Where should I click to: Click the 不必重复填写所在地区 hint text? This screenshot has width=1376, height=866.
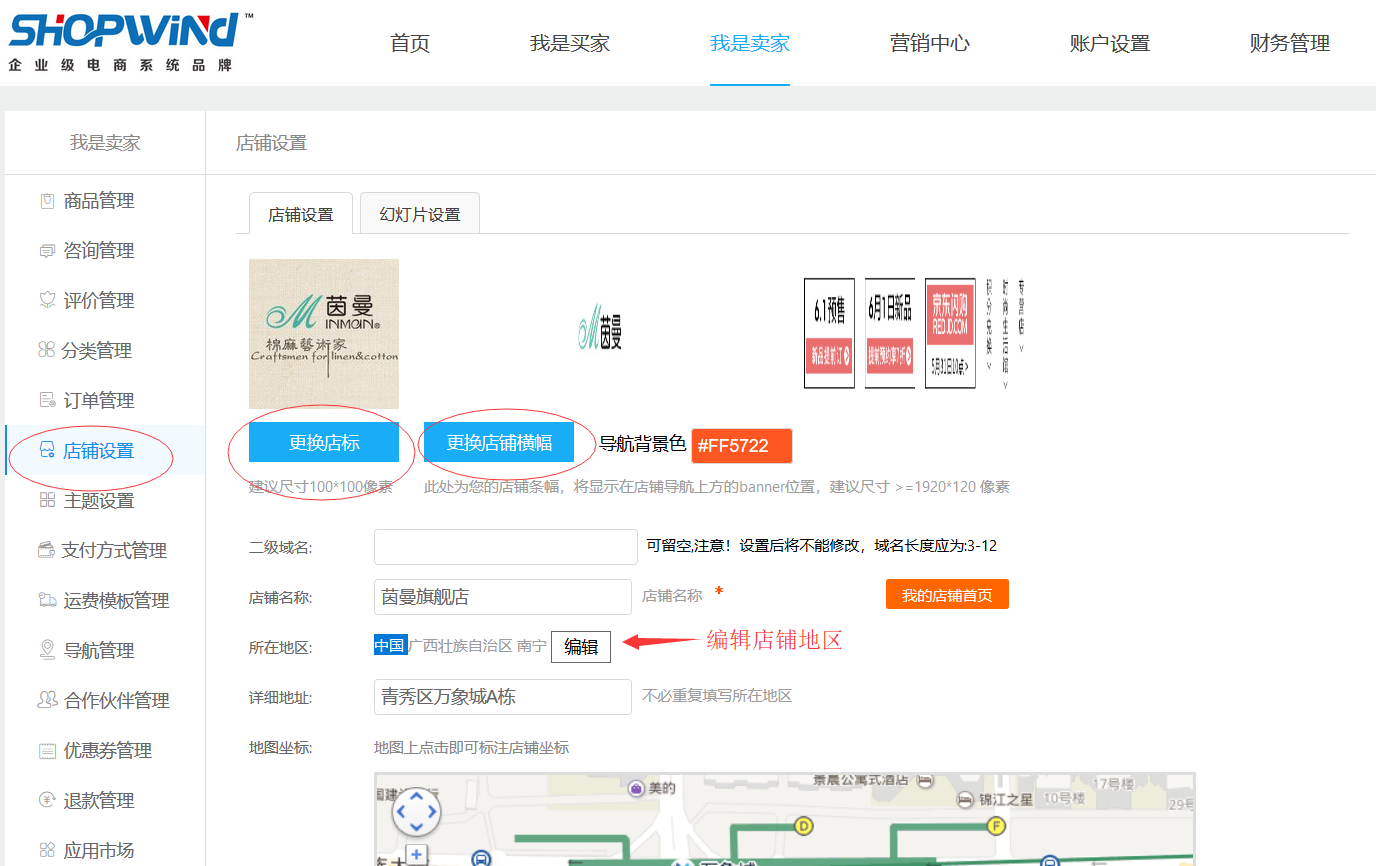coord(717,696)
